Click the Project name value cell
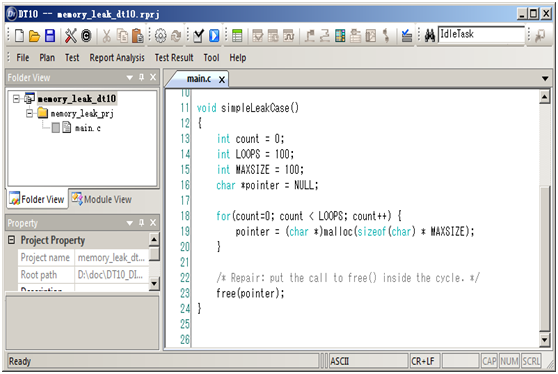The image size is (558, 374). click(111, 257)
